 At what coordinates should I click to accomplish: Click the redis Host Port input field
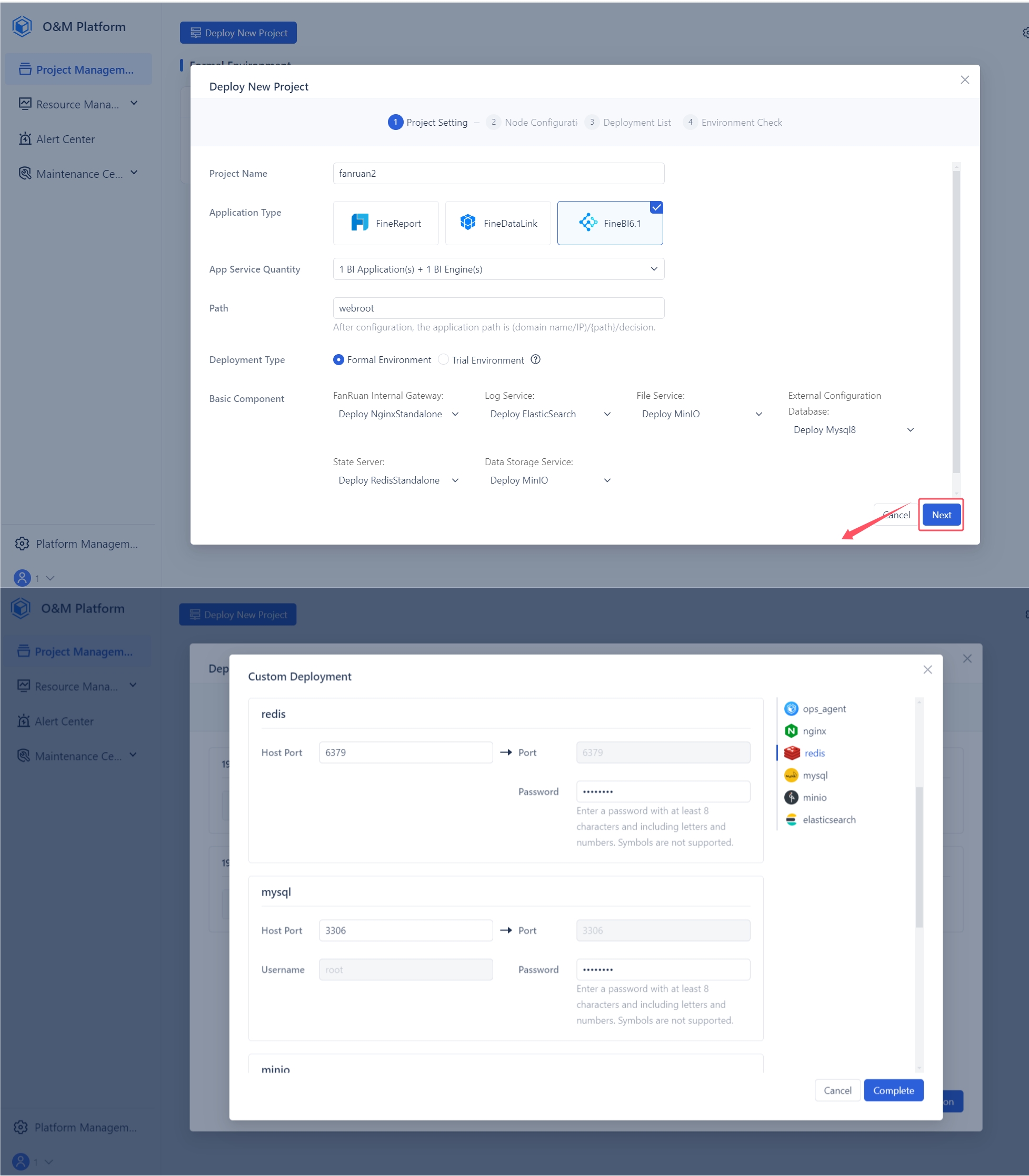coord(406,752)
